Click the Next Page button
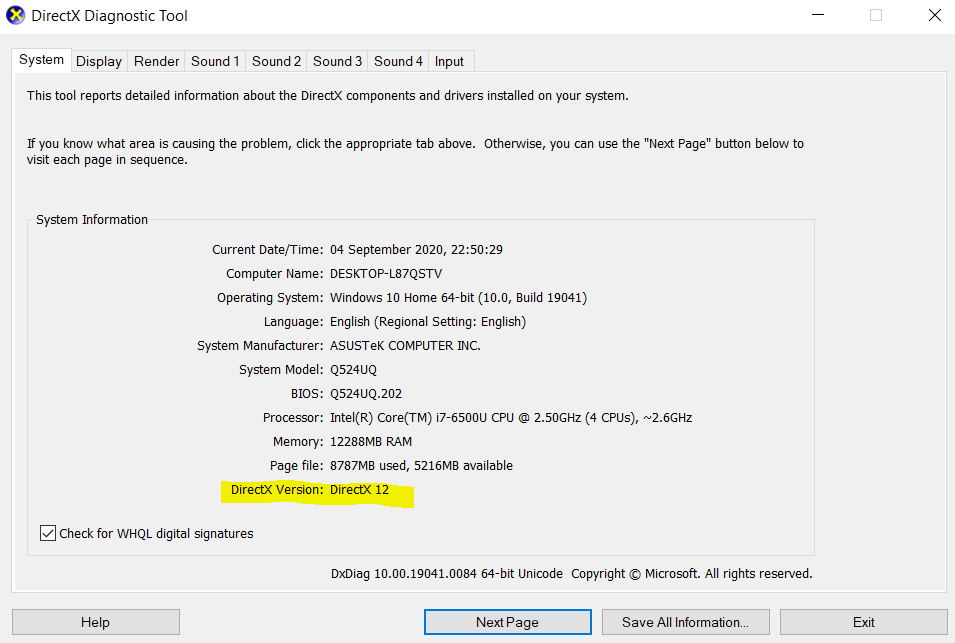This screenshot has width=955, height=643. [x=507, y=622]
